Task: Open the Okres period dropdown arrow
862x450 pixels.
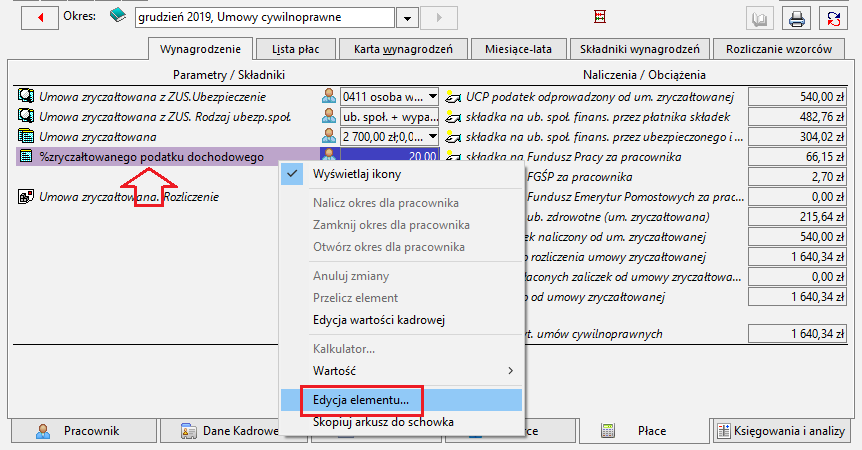Action: (x=407, y=18)
